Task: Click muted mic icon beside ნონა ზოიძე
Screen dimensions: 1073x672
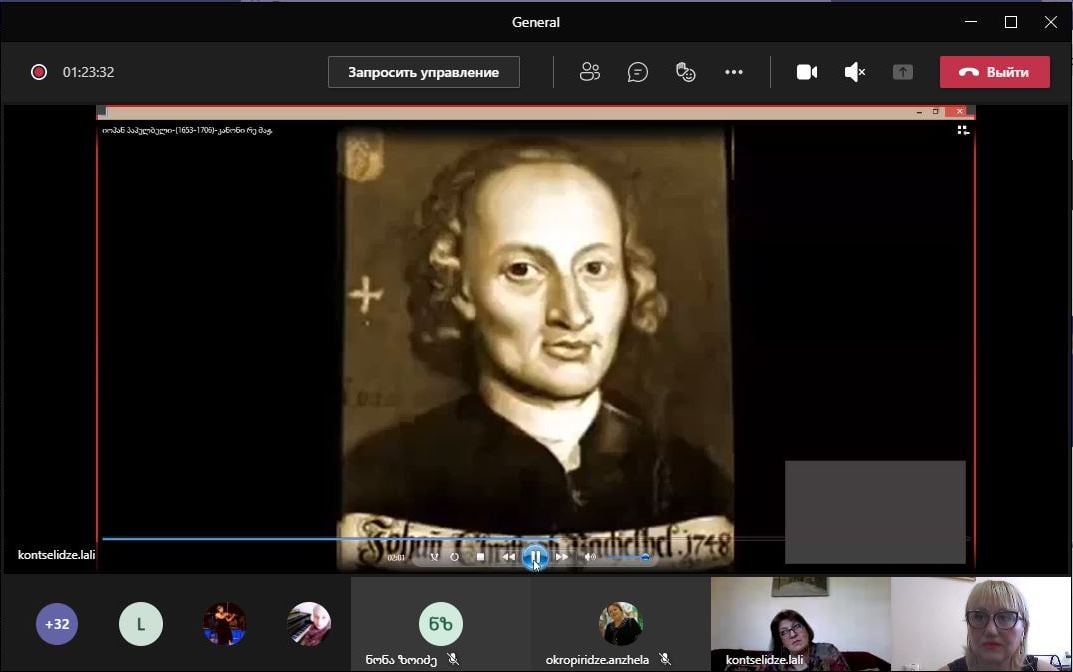Action: 452,660
